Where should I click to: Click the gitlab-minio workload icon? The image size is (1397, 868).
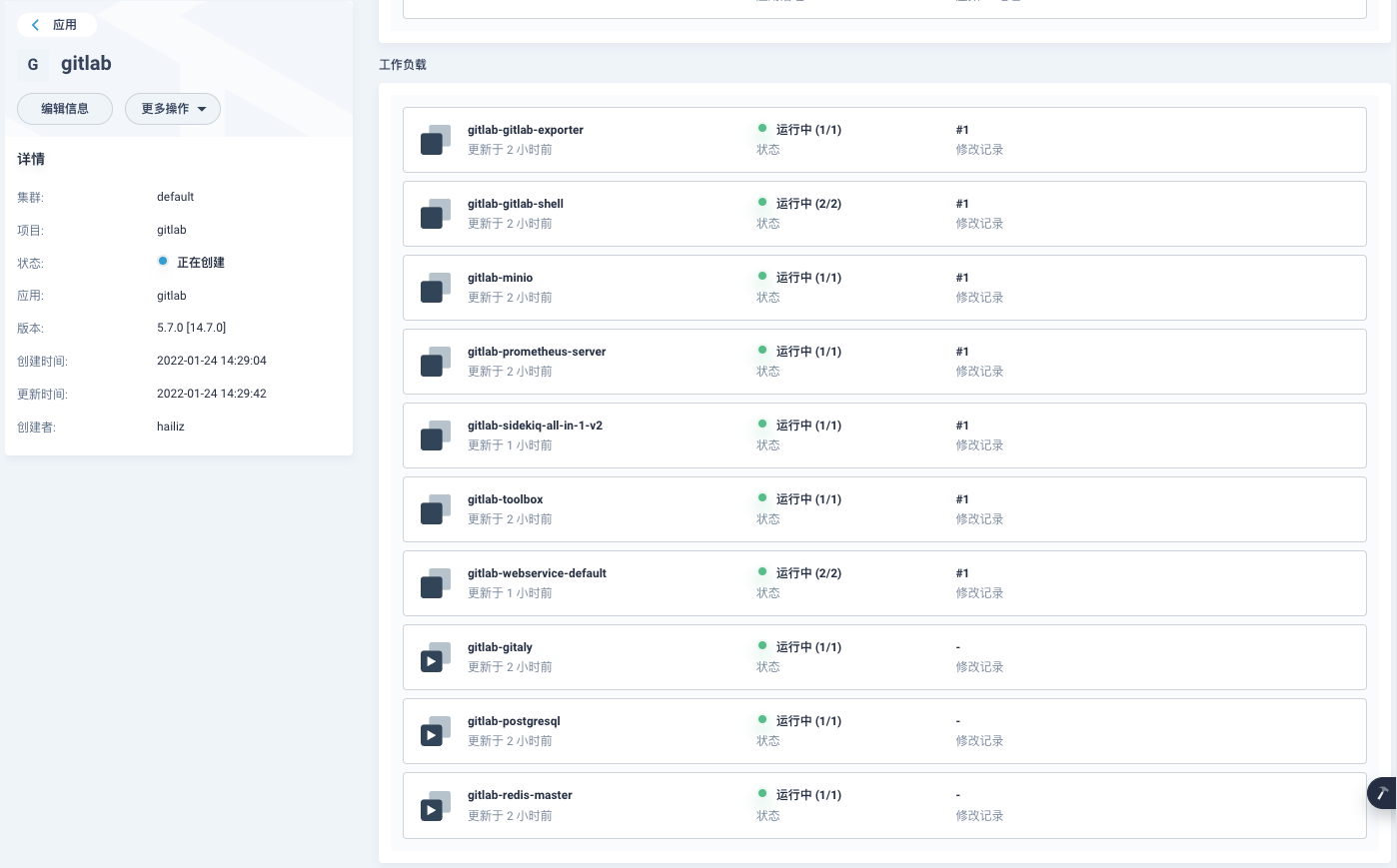click(x=436, y=288)
